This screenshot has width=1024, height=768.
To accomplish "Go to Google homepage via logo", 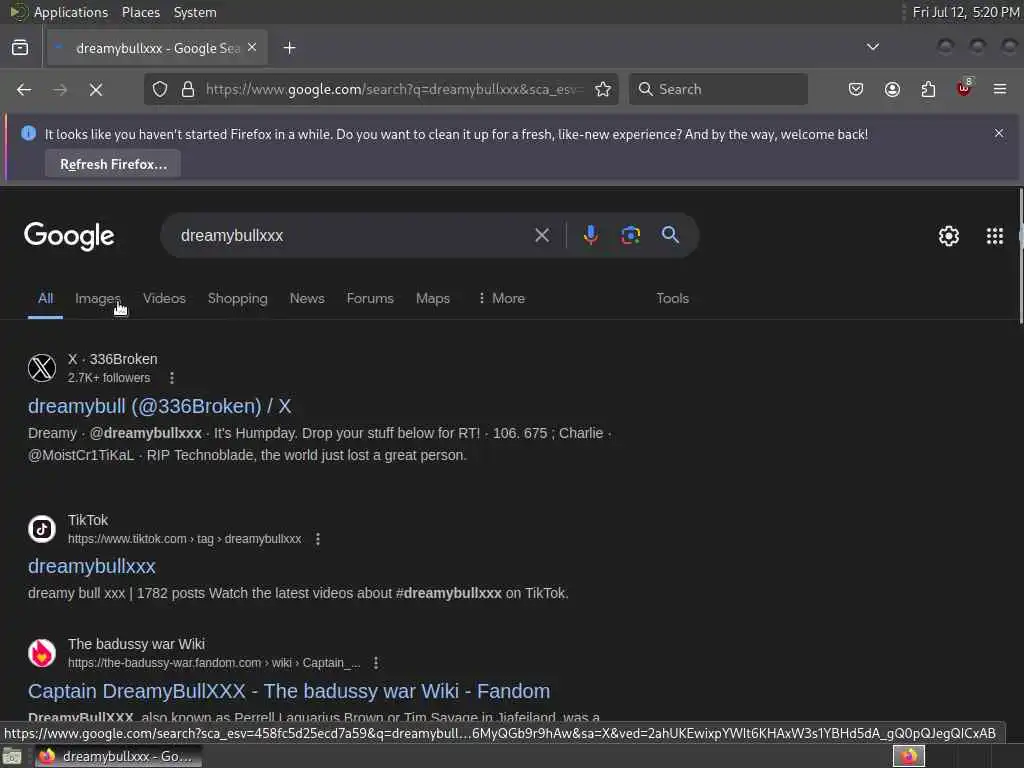I will [69, 236].
